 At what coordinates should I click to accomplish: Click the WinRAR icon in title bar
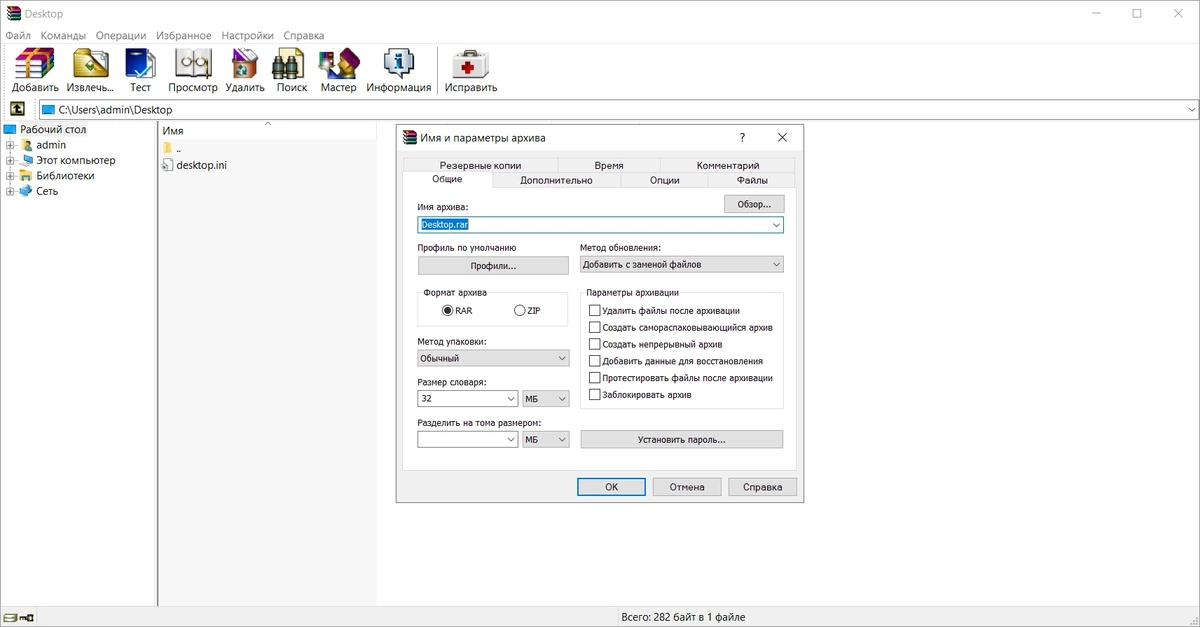coord(14,14)
